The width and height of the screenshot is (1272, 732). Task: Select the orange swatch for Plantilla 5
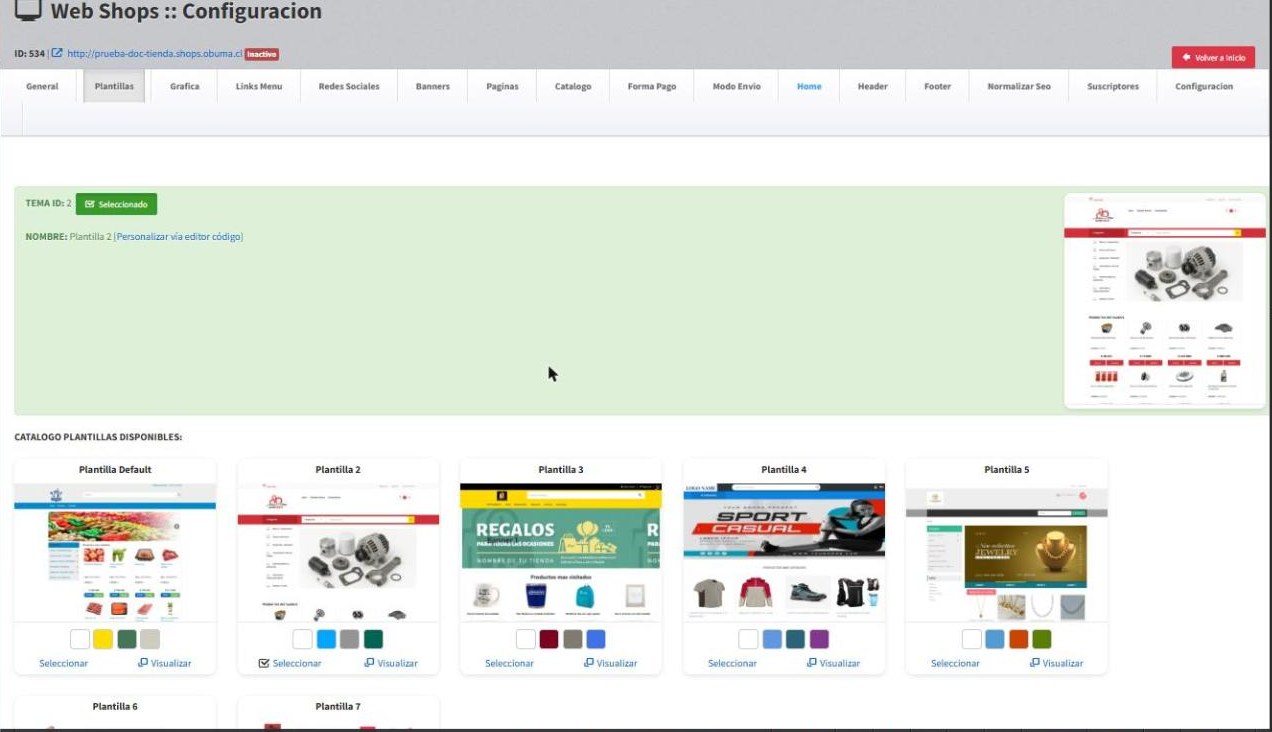click(x=1018, y=639)
